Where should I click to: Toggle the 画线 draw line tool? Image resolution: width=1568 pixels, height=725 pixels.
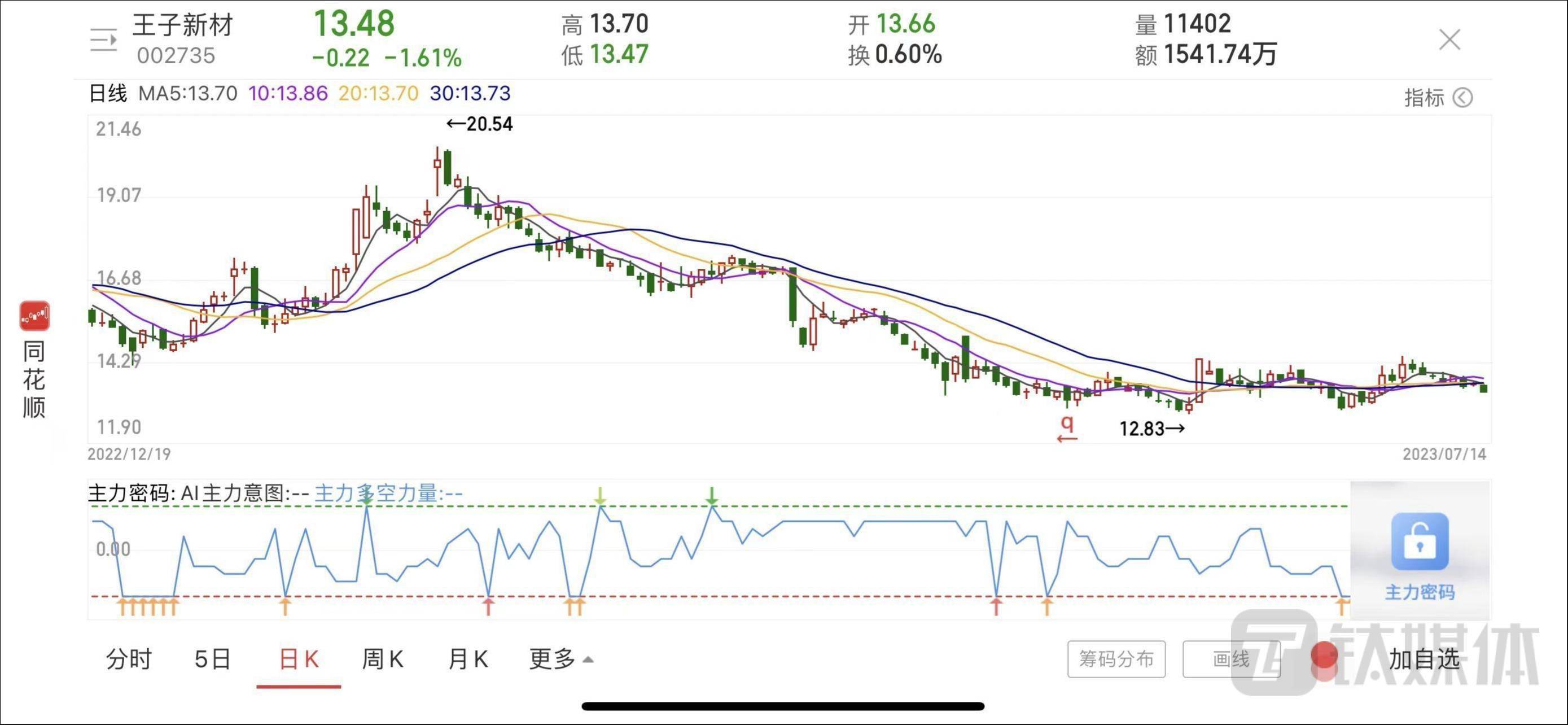(x=1231, y=660)
